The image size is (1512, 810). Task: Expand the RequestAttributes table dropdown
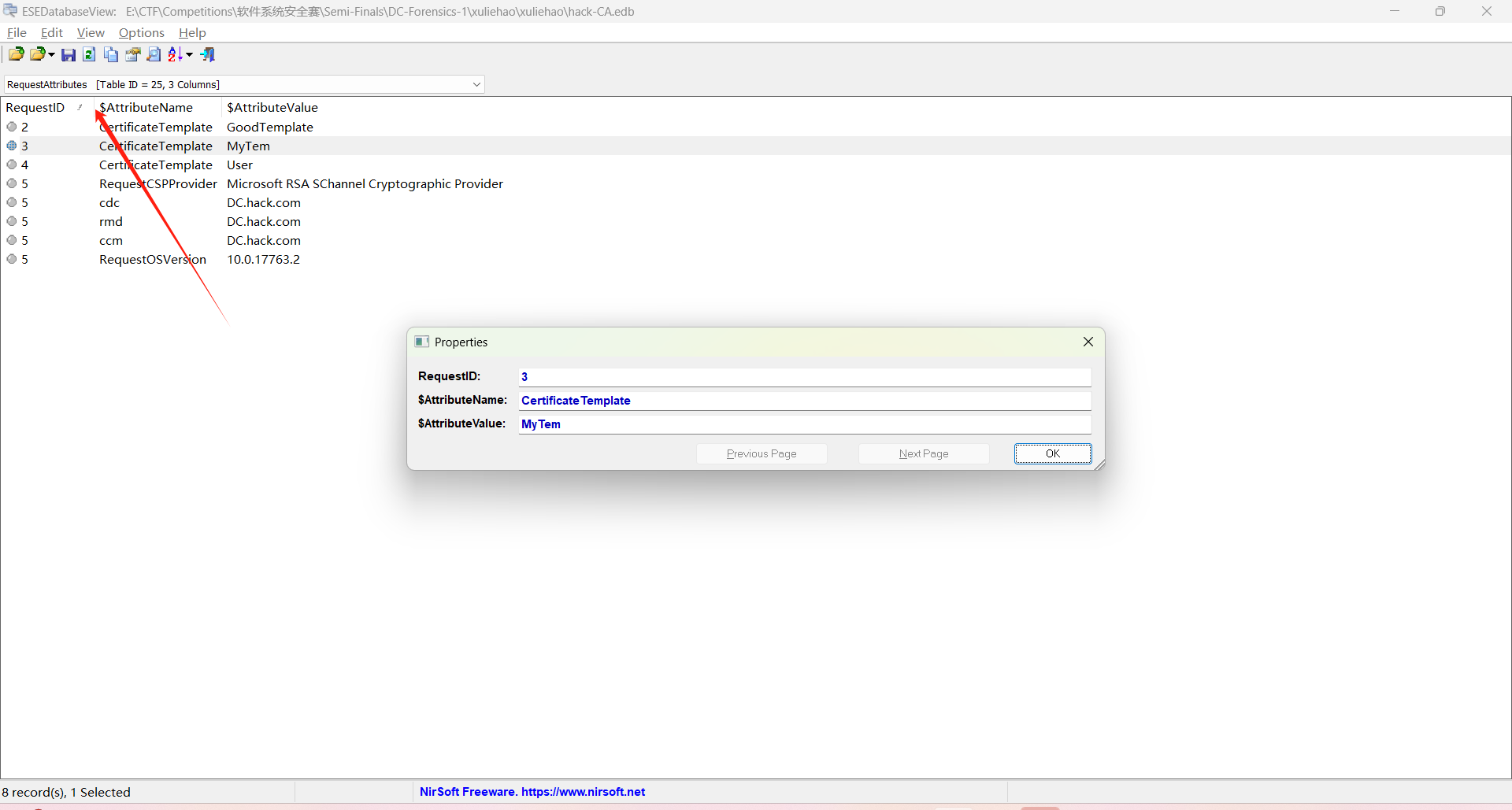tap(476, 85)
